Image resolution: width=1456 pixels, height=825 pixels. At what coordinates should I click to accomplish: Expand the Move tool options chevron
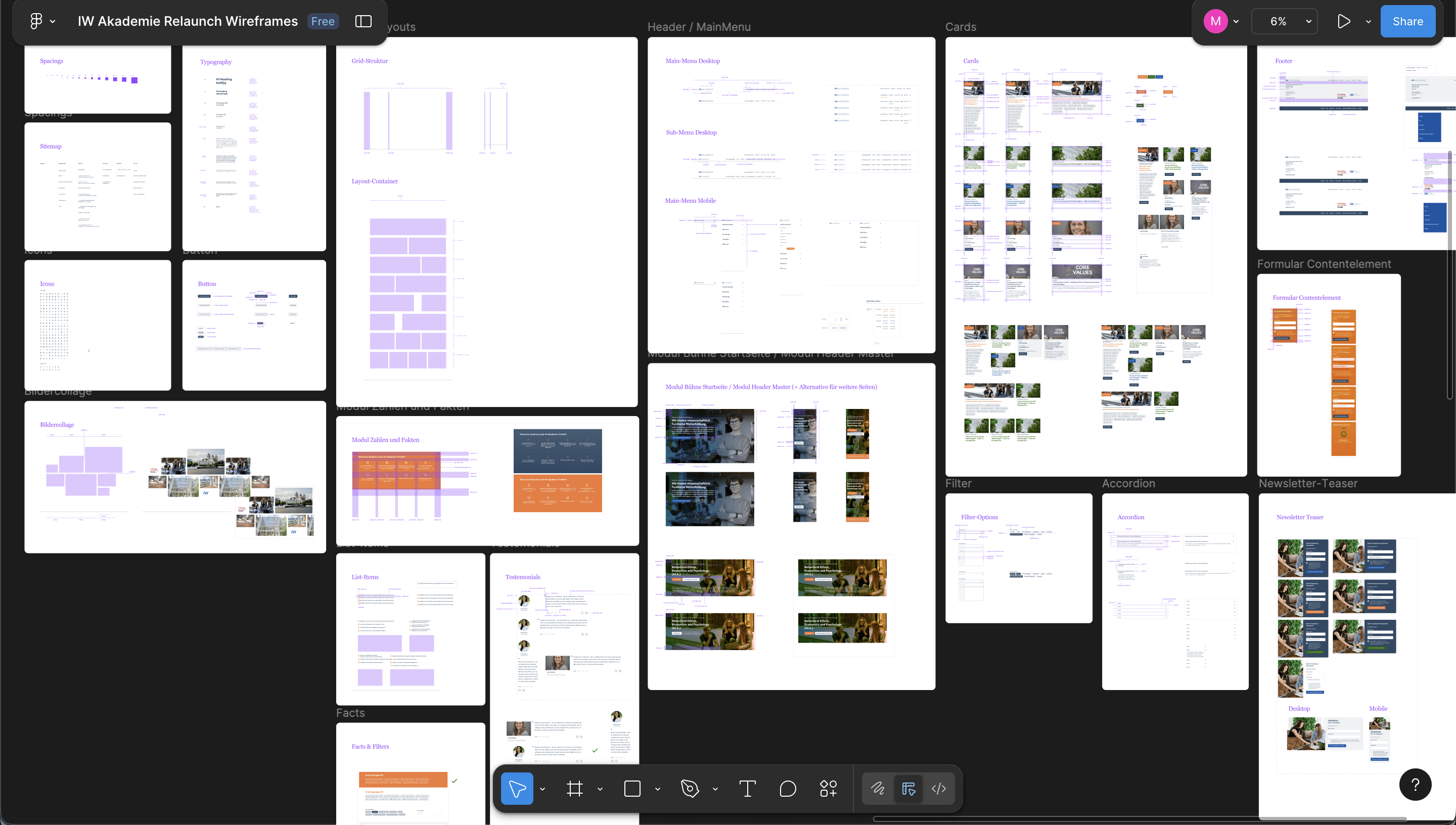[542, 789]
